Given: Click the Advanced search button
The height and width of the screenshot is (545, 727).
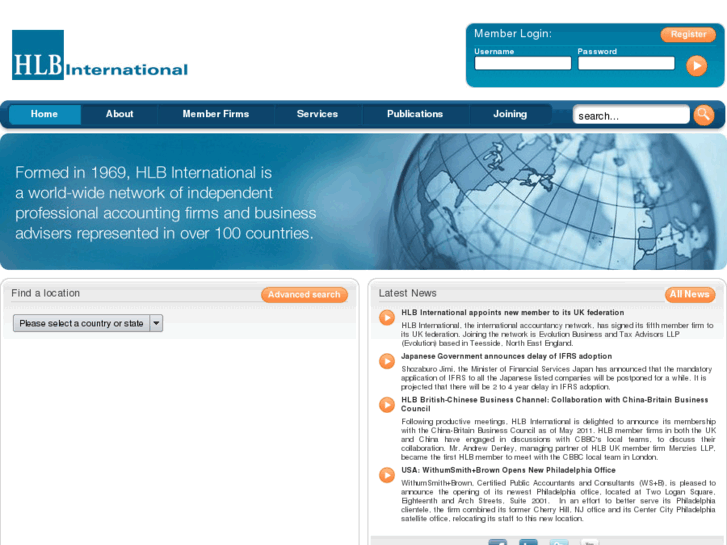Looking at the screenshot, I should (x=304, y=295).
